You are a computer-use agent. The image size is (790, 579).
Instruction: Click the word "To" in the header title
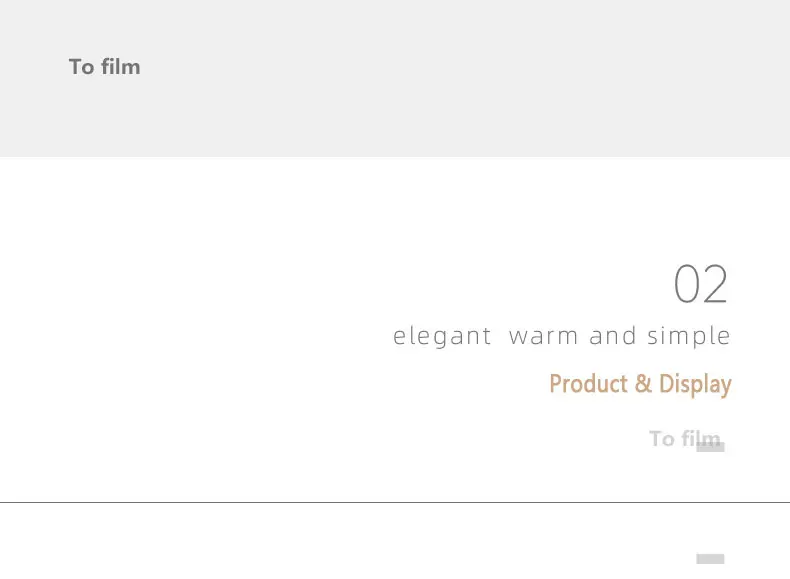(82, 67)
